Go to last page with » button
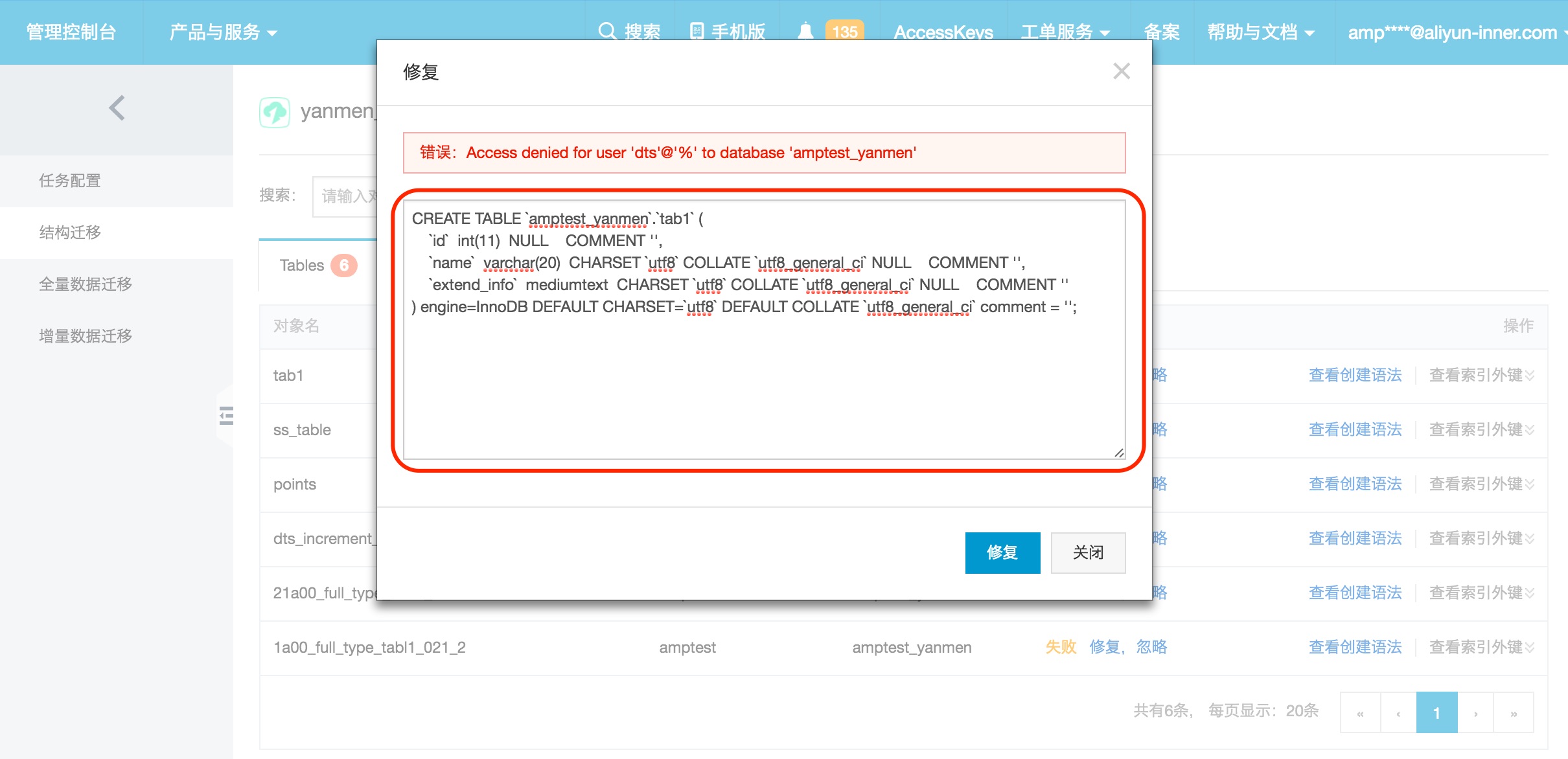 click(1514, 713)
